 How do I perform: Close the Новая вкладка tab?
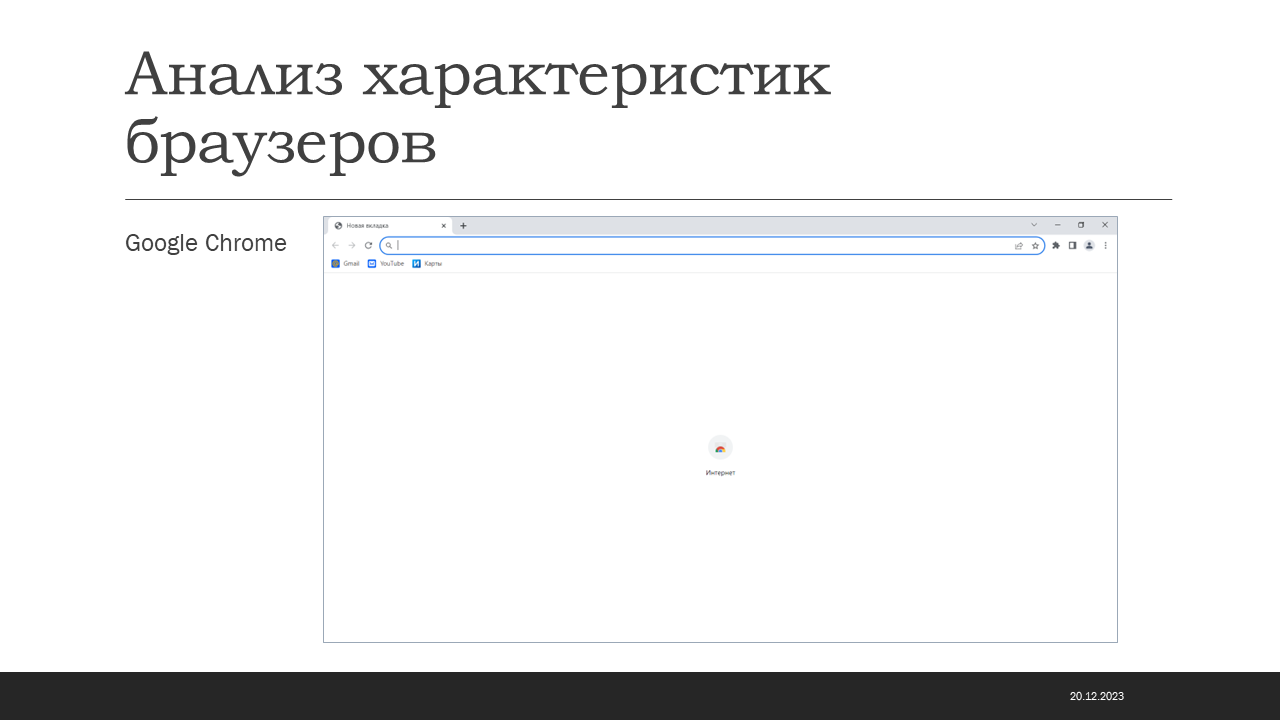point(443,226)
